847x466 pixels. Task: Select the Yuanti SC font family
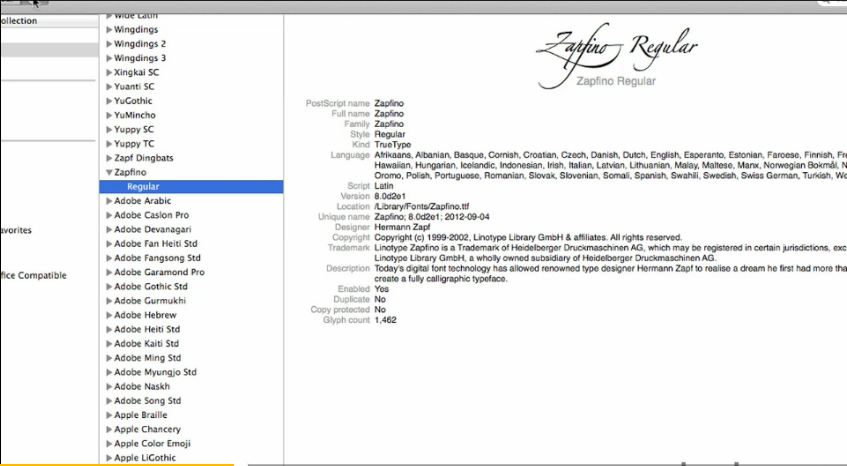click(134, 86)
